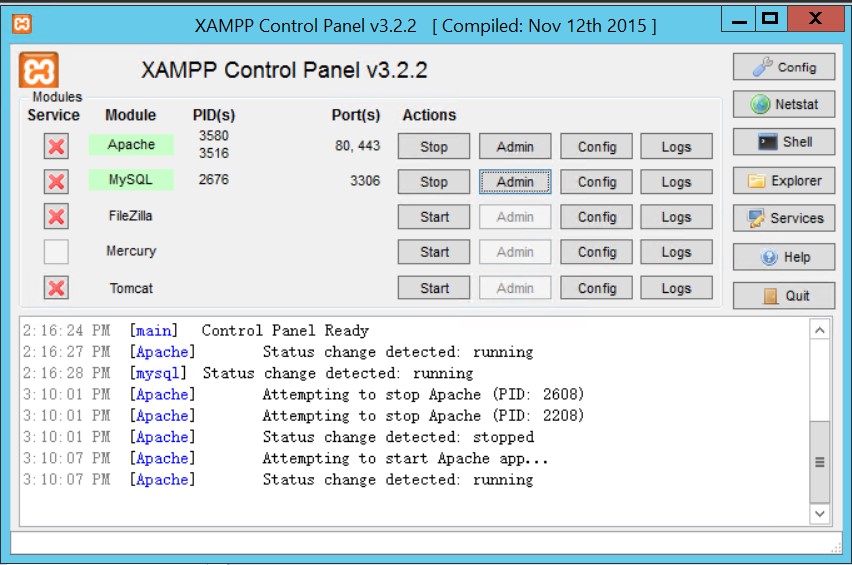Viewport: 852px width, 565px height.
Task: Open the Mercury Config menu
Action: point(597,252)
